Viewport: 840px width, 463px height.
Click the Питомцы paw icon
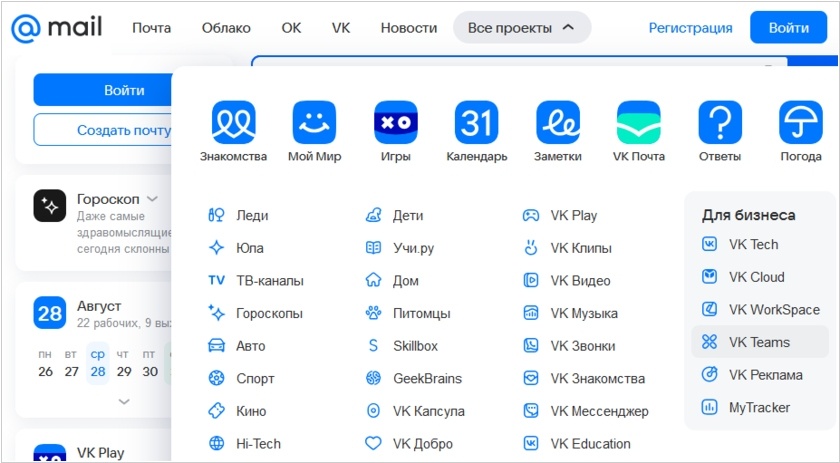click(x=373, y=313)
